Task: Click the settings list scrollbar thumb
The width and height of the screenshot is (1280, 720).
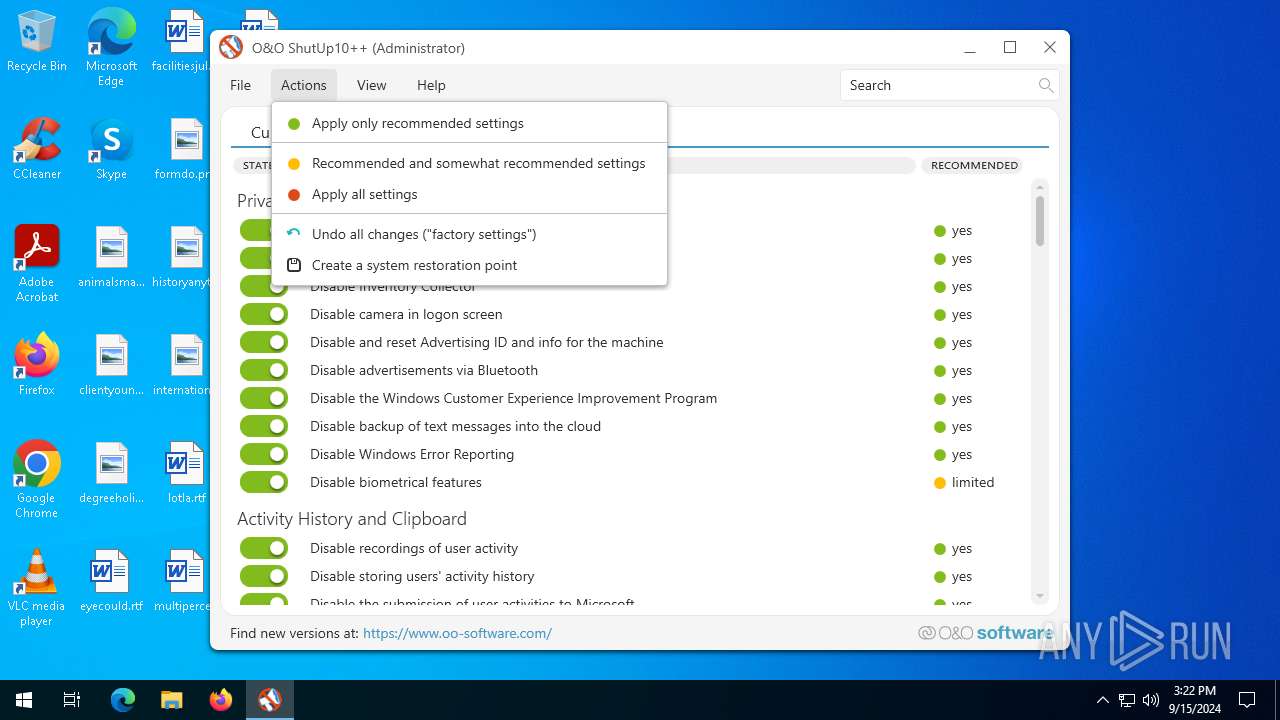Action: [x=1040, y=220]
